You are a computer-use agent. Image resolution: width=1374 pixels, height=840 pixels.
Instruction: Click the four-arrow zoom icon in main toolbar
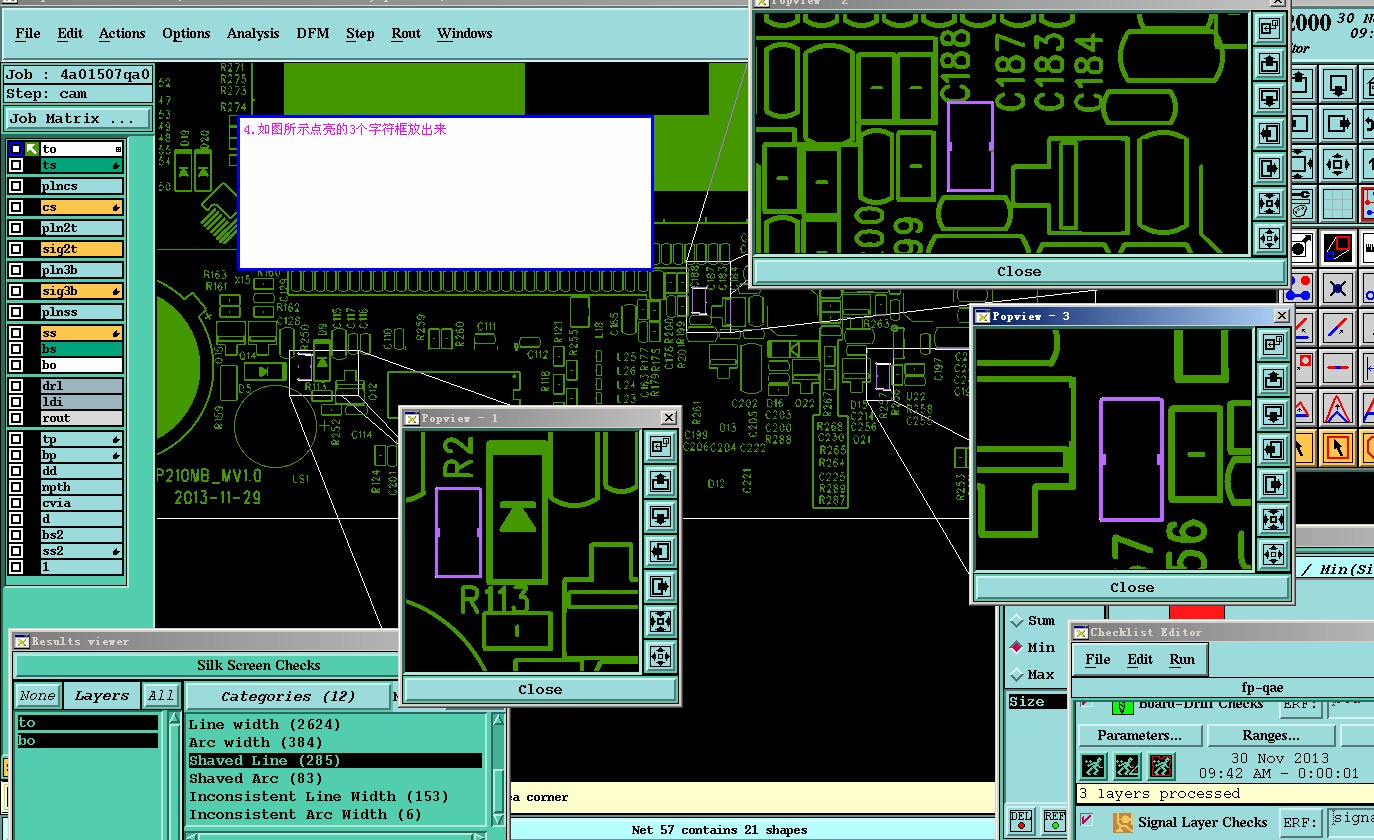click(1338, 163)
